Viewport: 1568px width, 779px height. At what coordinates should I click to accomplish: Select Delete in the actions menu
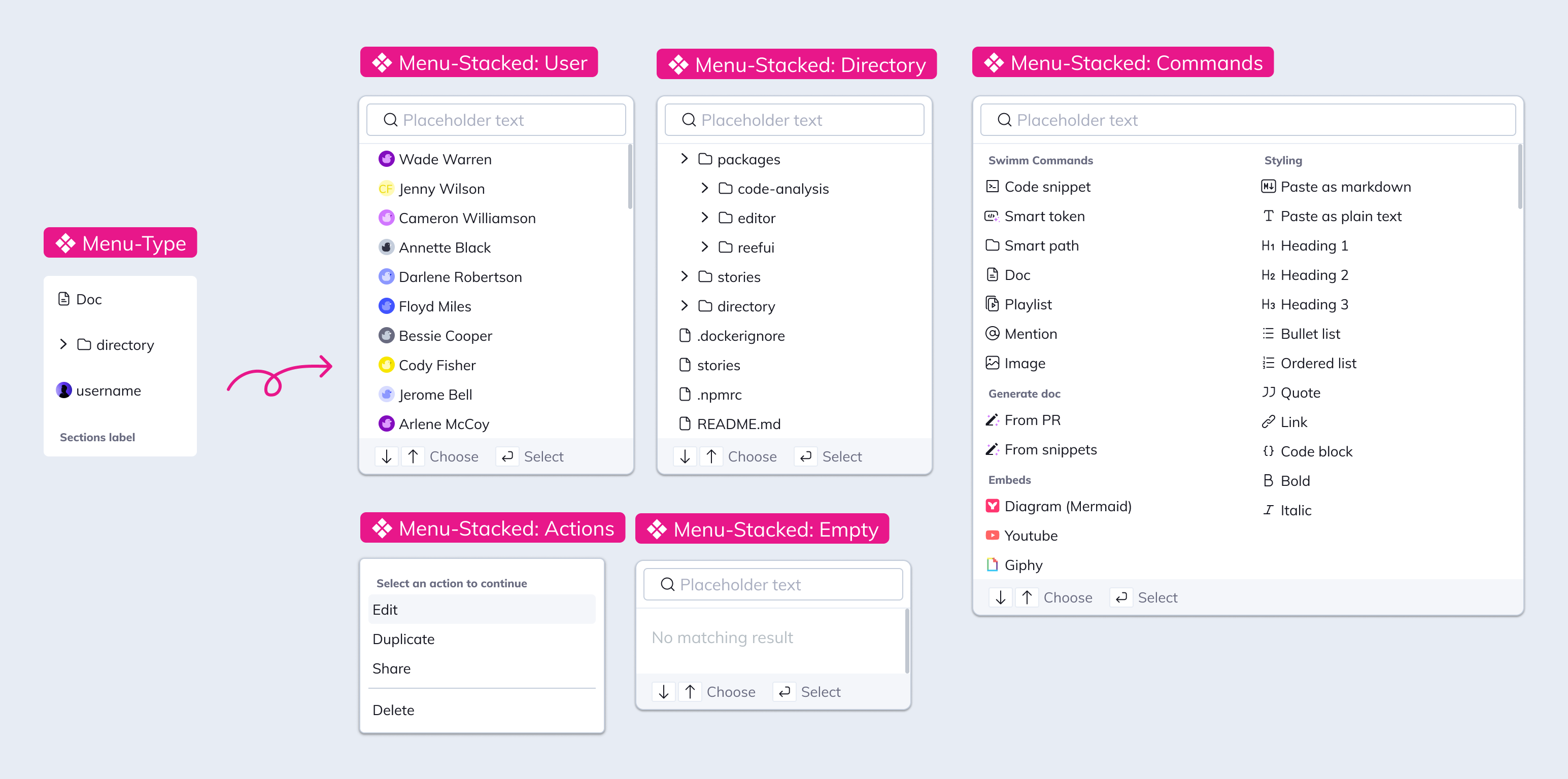pyautogui.click(x=393, y=710)
